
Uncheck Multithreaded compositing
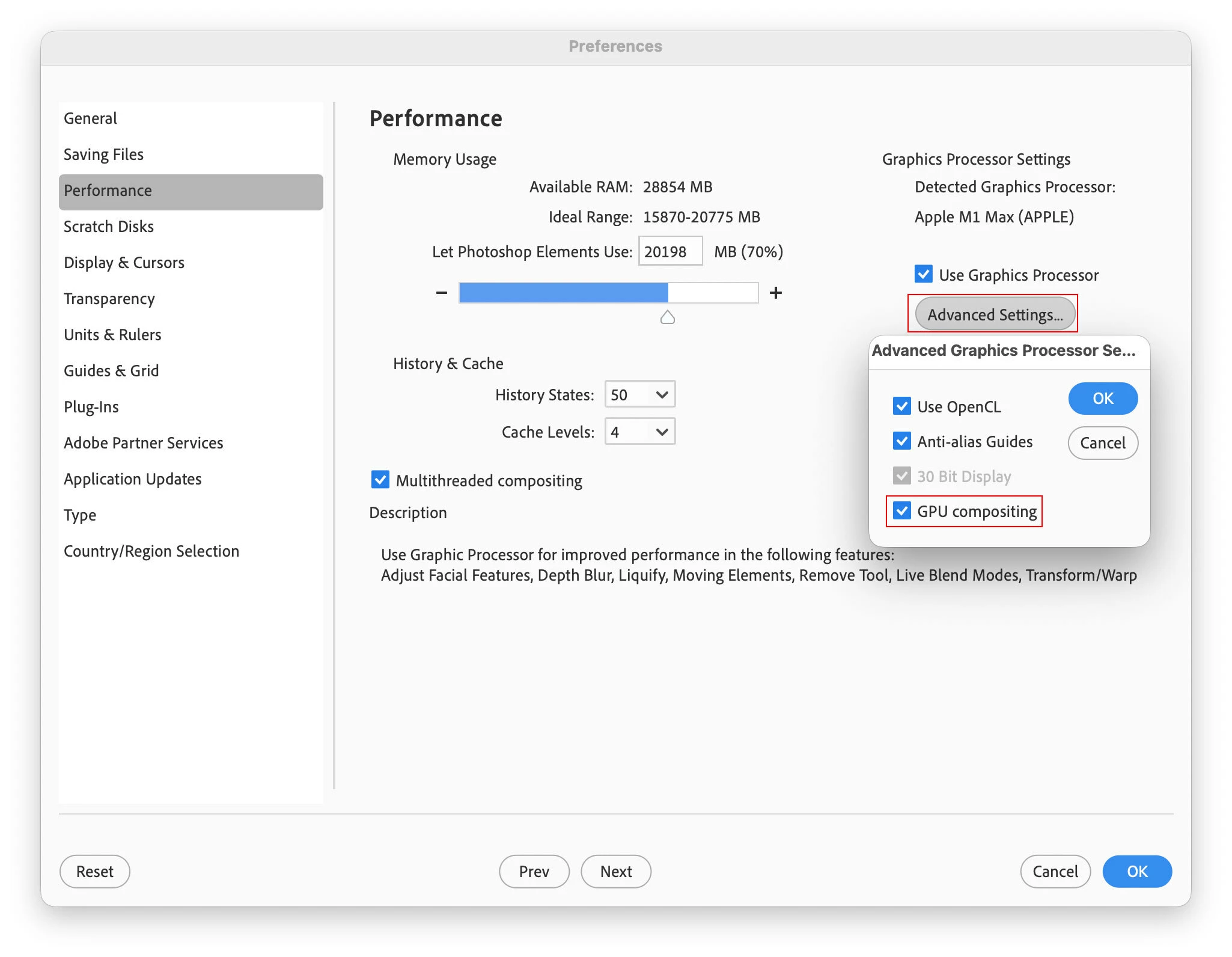coord(380,480)
